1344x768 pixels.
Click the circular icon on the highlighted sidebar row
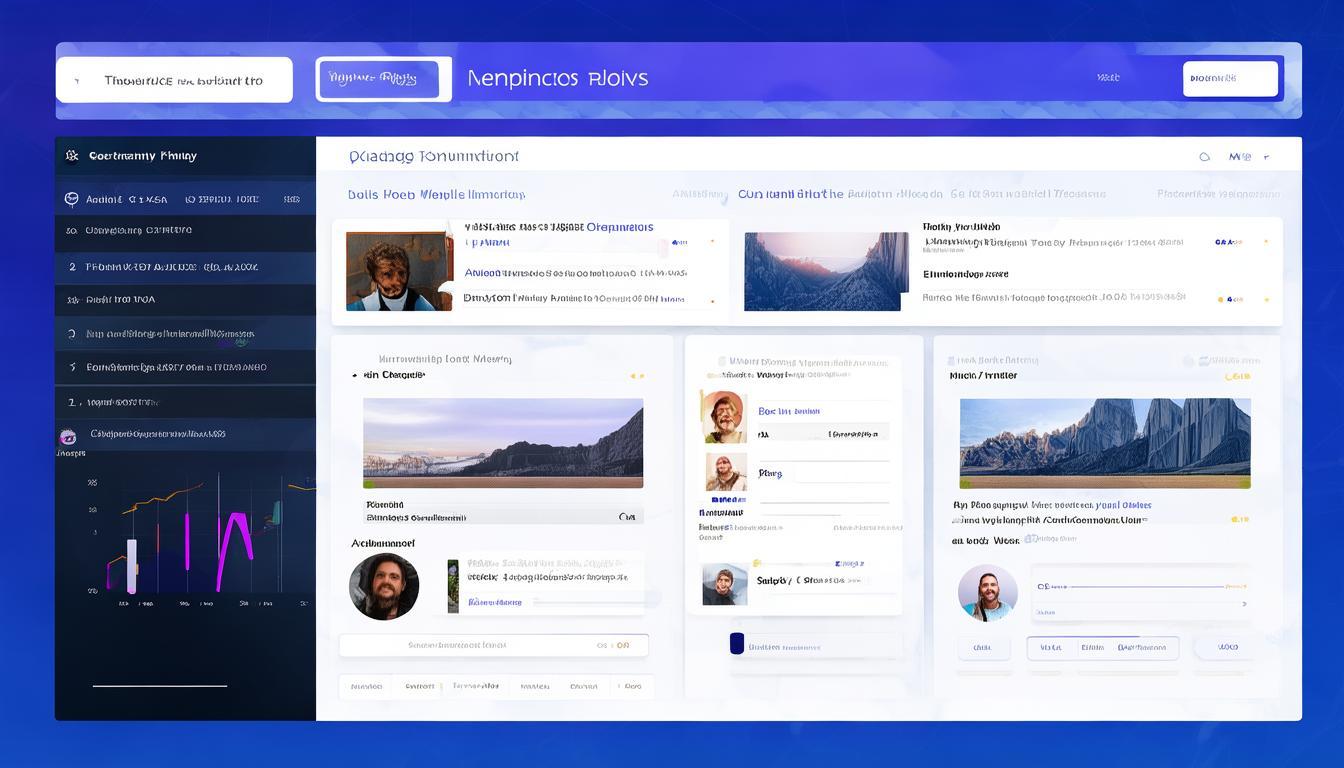click(x=72, y=199)
